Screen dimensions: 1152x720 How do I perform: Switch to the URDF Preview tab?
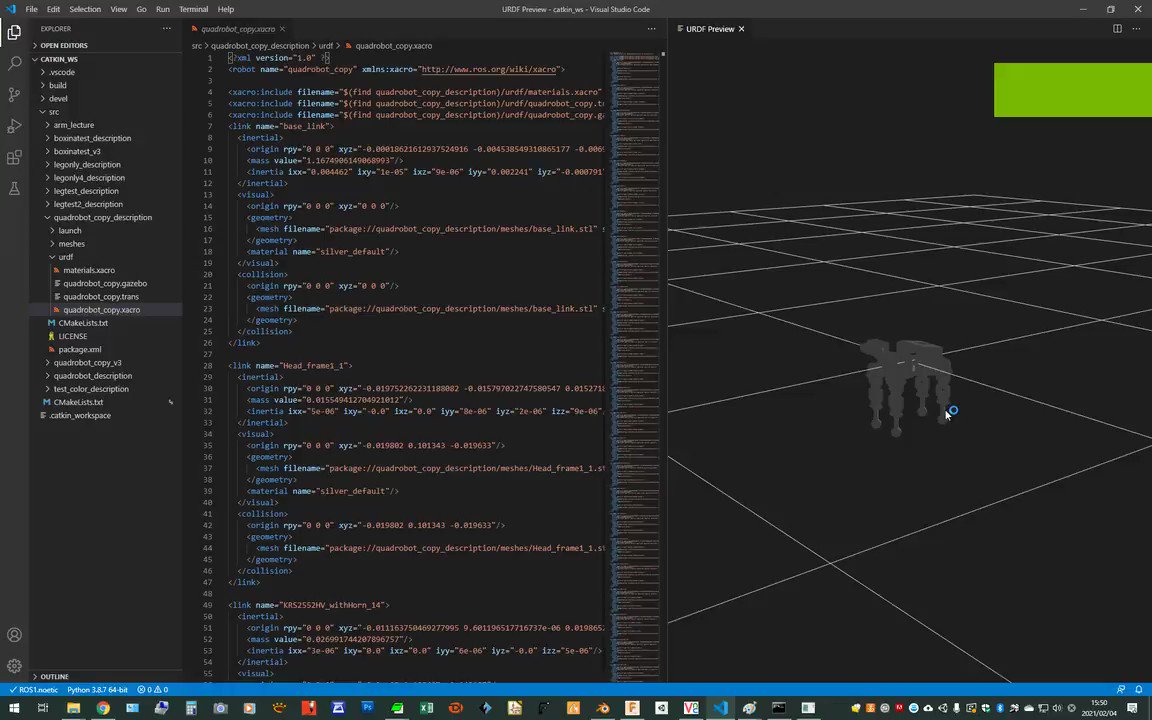click(710, 29)
